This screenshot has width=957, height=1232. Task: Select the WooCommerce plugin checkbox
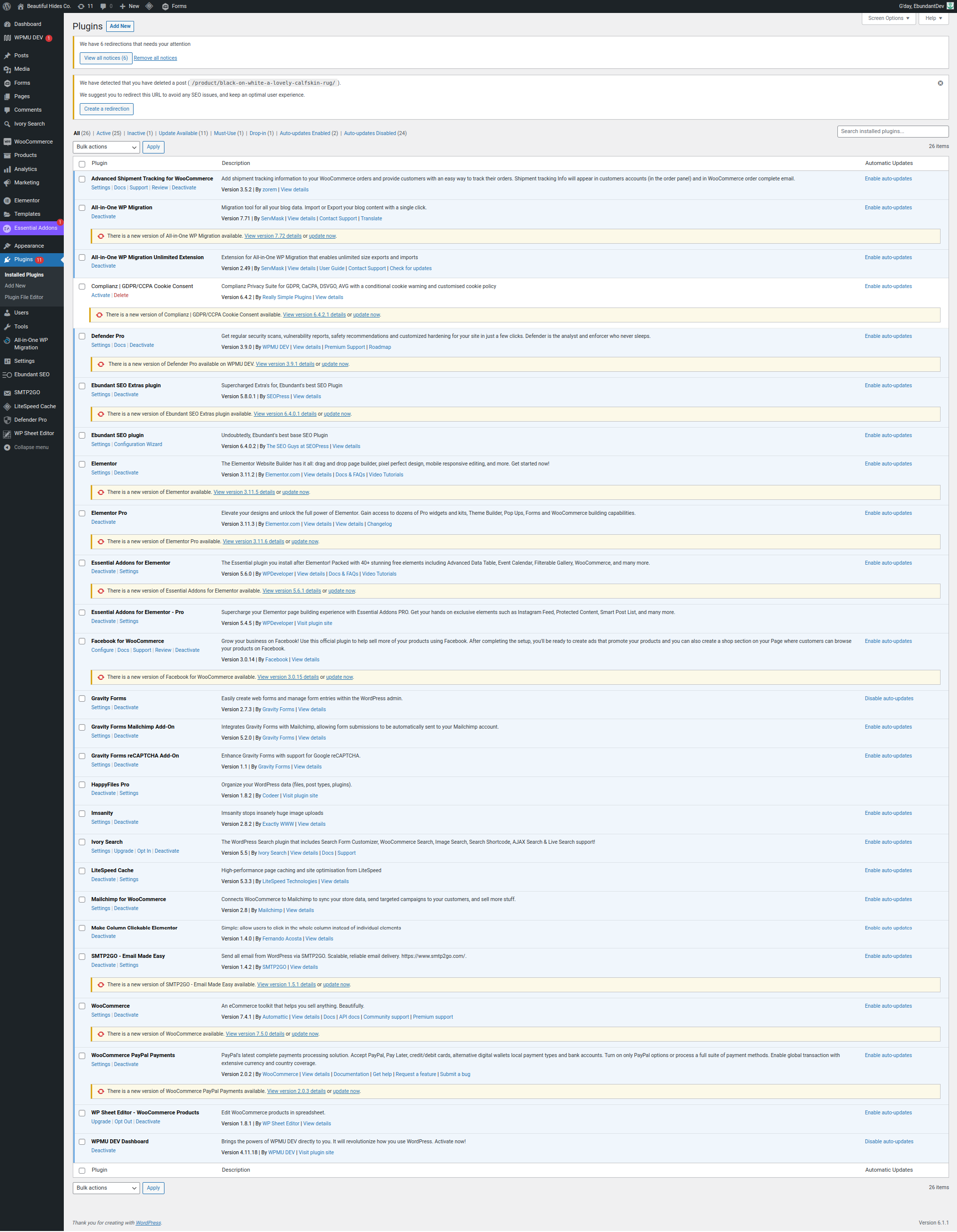(82, 1006)
